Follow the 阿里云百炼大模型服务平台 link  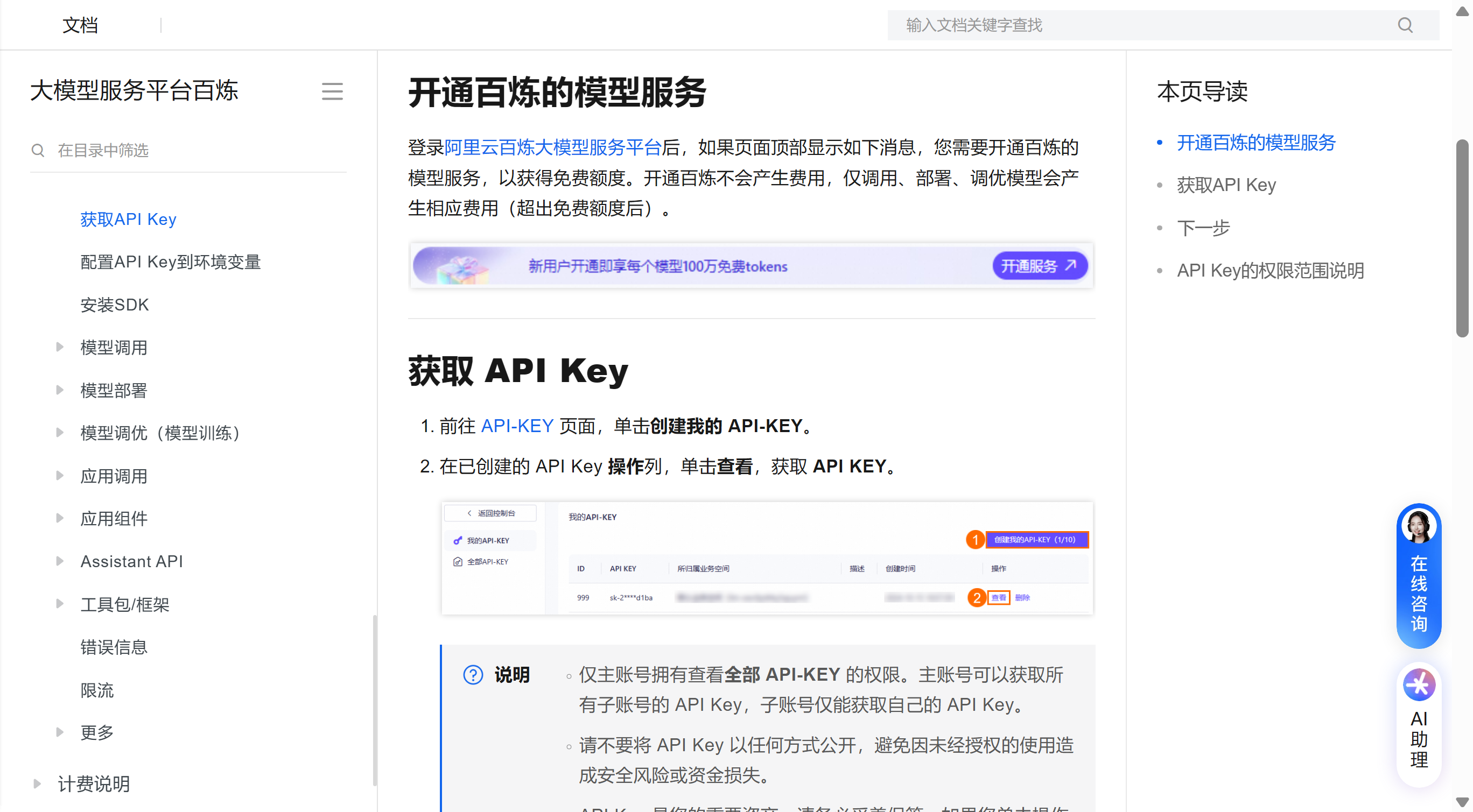[x=553, y=147]
